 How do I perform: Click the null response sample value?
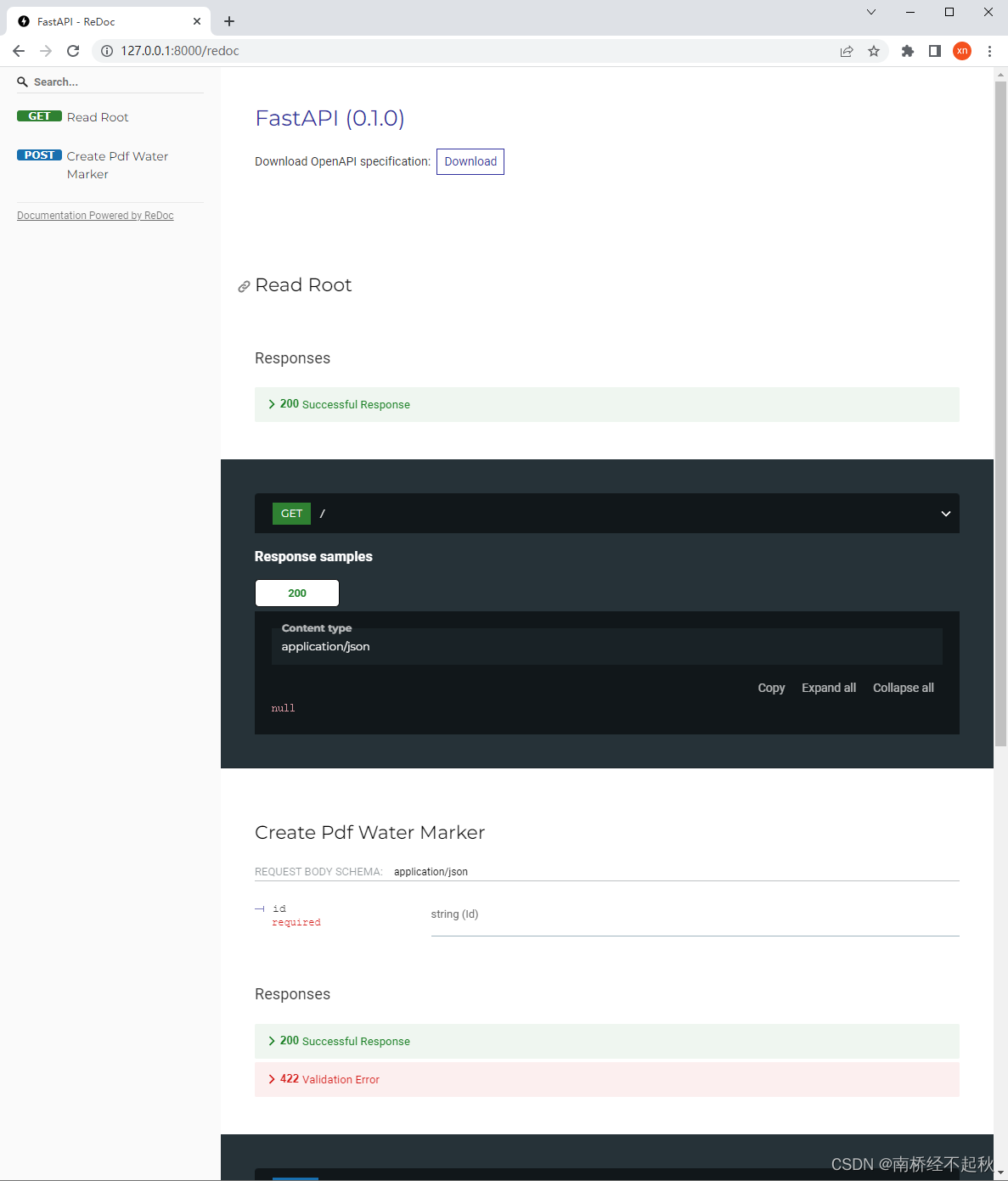(283, 708)
